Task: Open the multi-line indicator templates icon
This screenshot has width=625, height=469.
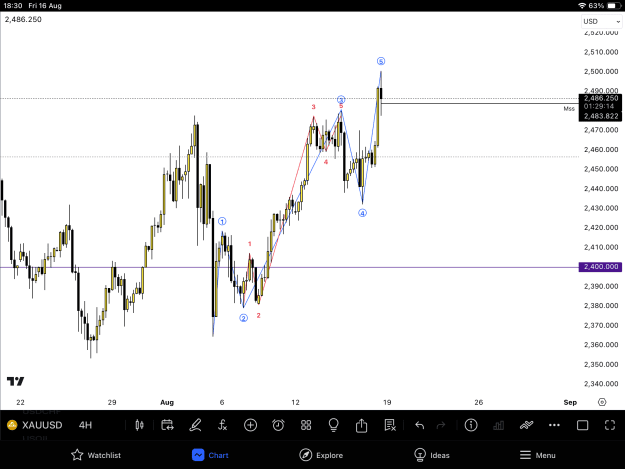Action: pos(526,425)
